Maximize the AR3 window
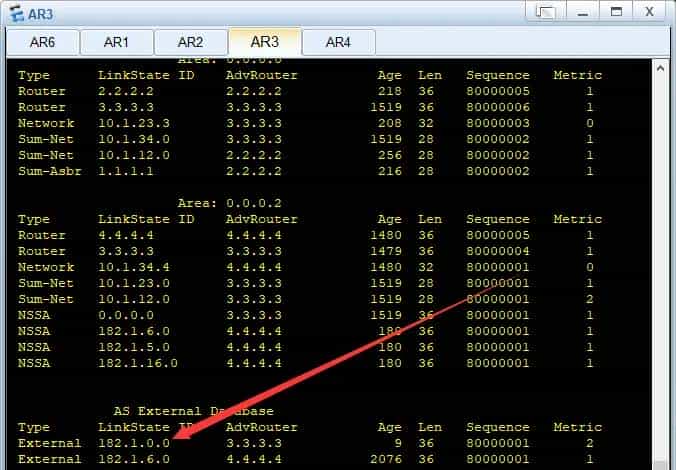This screenshot has height=470, width=676. tap(616, 12)
